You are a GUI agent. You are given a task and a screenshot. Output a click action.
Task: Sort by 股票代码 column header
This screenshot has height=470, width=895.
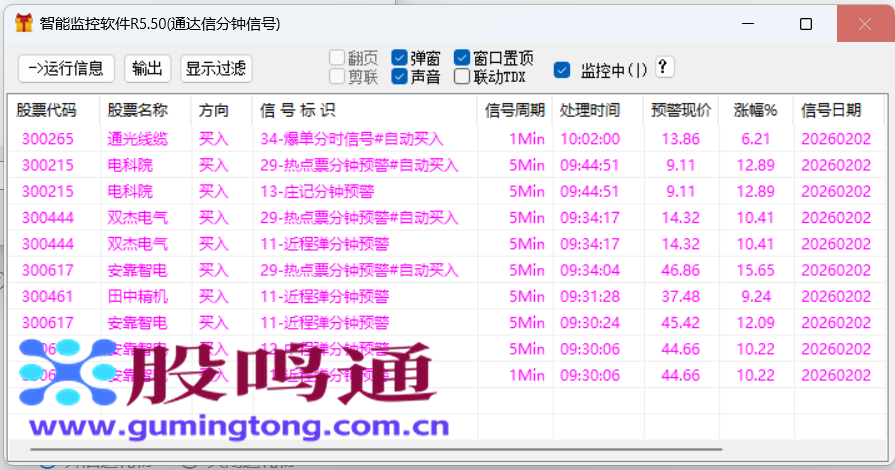[x=46, y=110]
